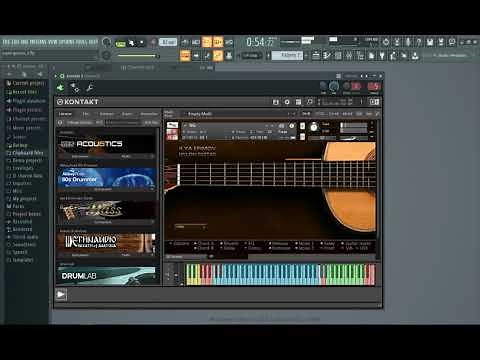Screen dimensions: 480x360
Task: Click the instrument info icon in rack header
Action: pos(292,126)
